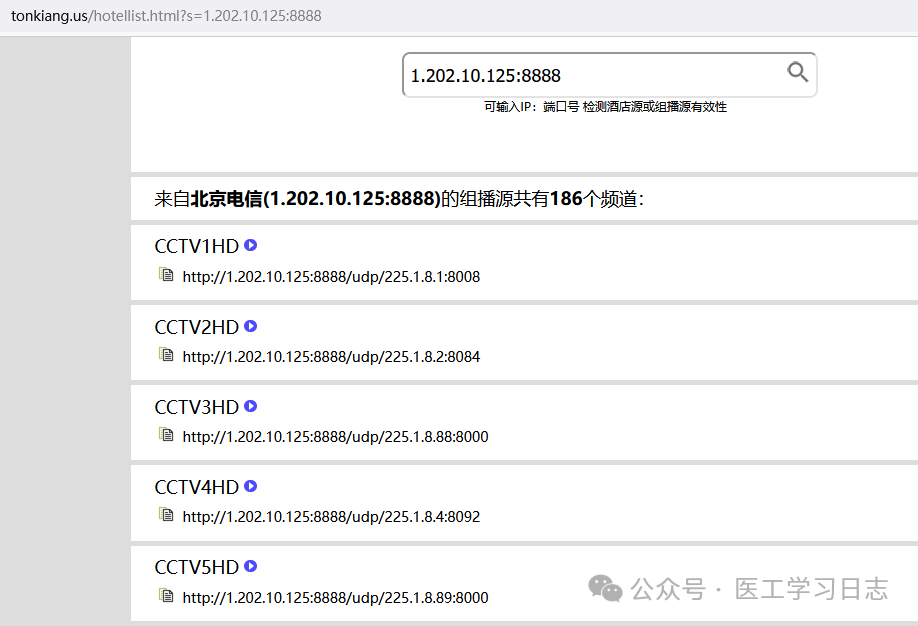
Task: Click the magnifier search icon
Action: click(x=797, y=72)
